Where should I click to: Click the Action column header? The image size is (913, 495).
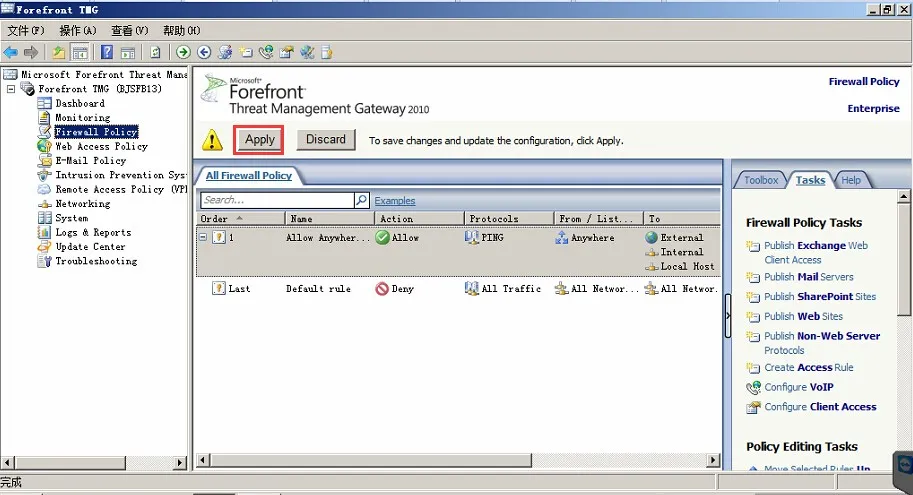[x=419, y=218]
